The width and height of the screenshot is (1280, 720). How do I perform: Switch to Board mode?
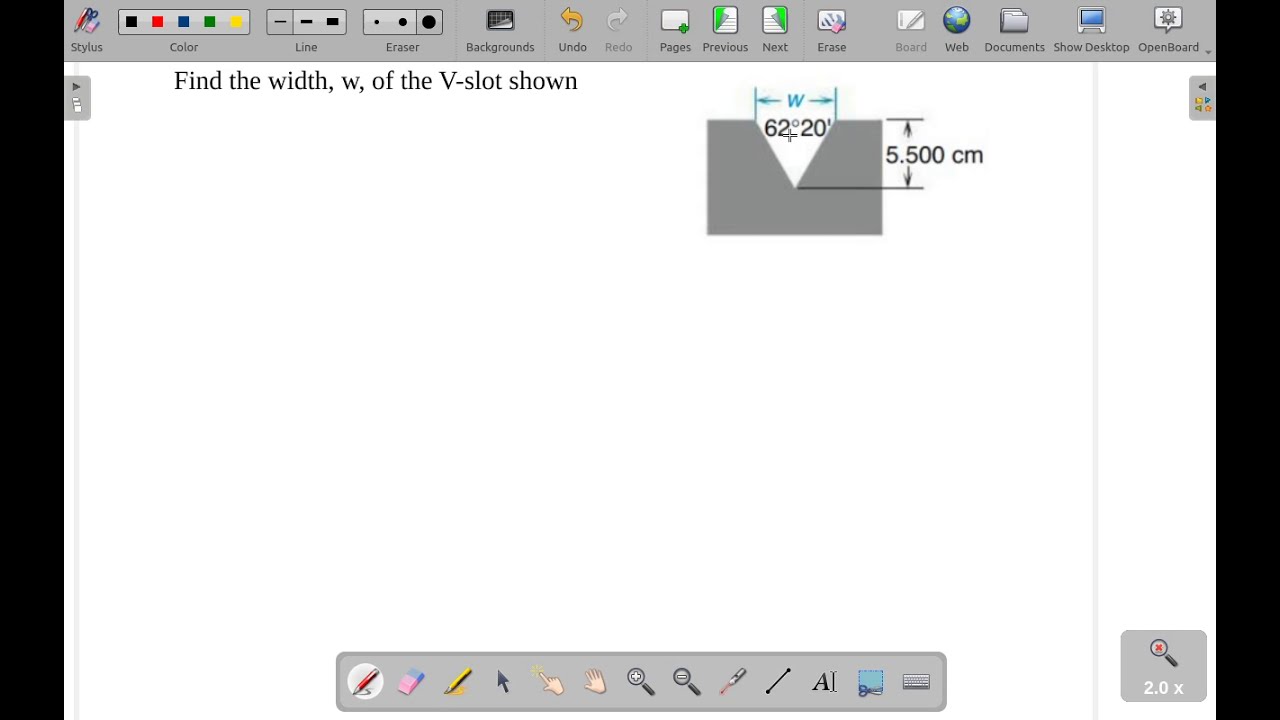pyautogui.click(x=911, y=30)
